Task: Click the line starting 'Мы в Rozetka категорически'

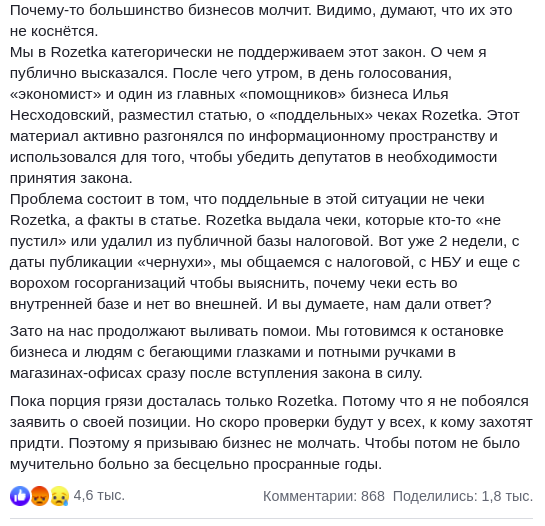Action: [248, 52]
